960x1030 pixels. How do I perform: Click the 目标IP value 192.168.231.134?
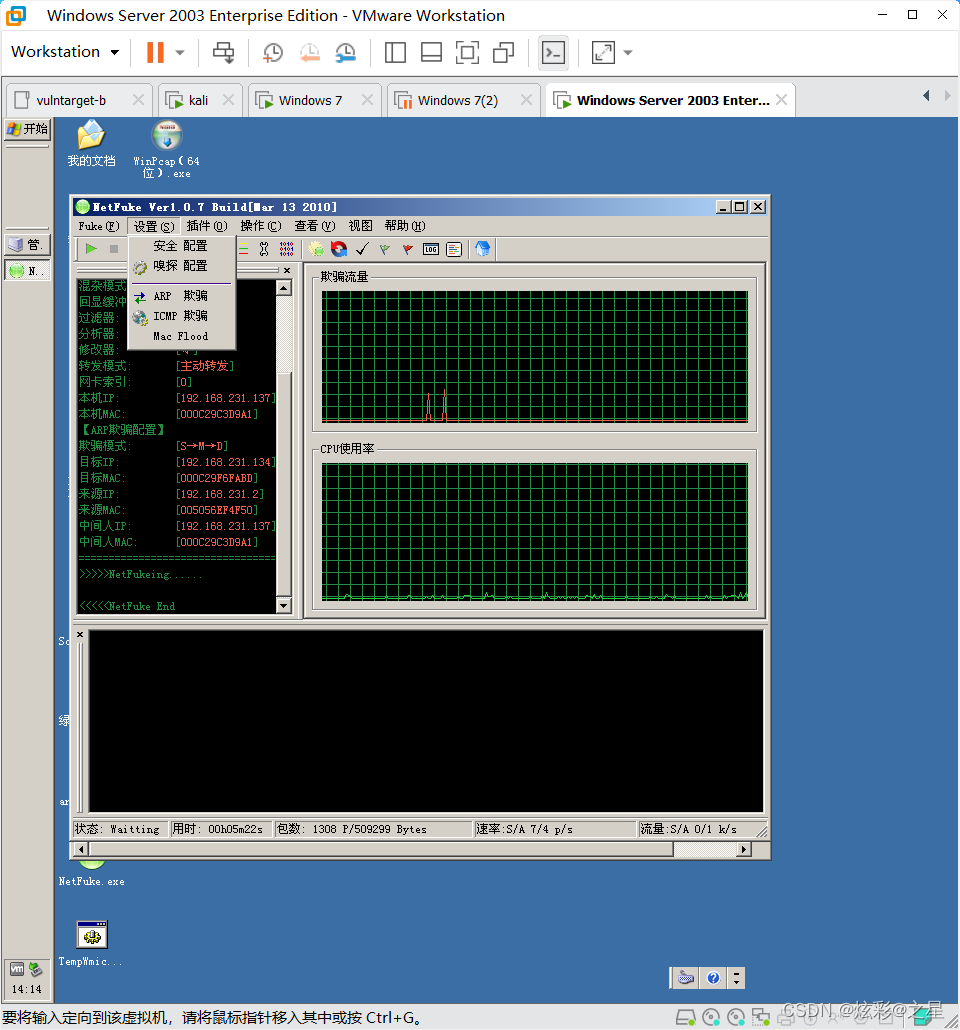[x=225, y=462]
